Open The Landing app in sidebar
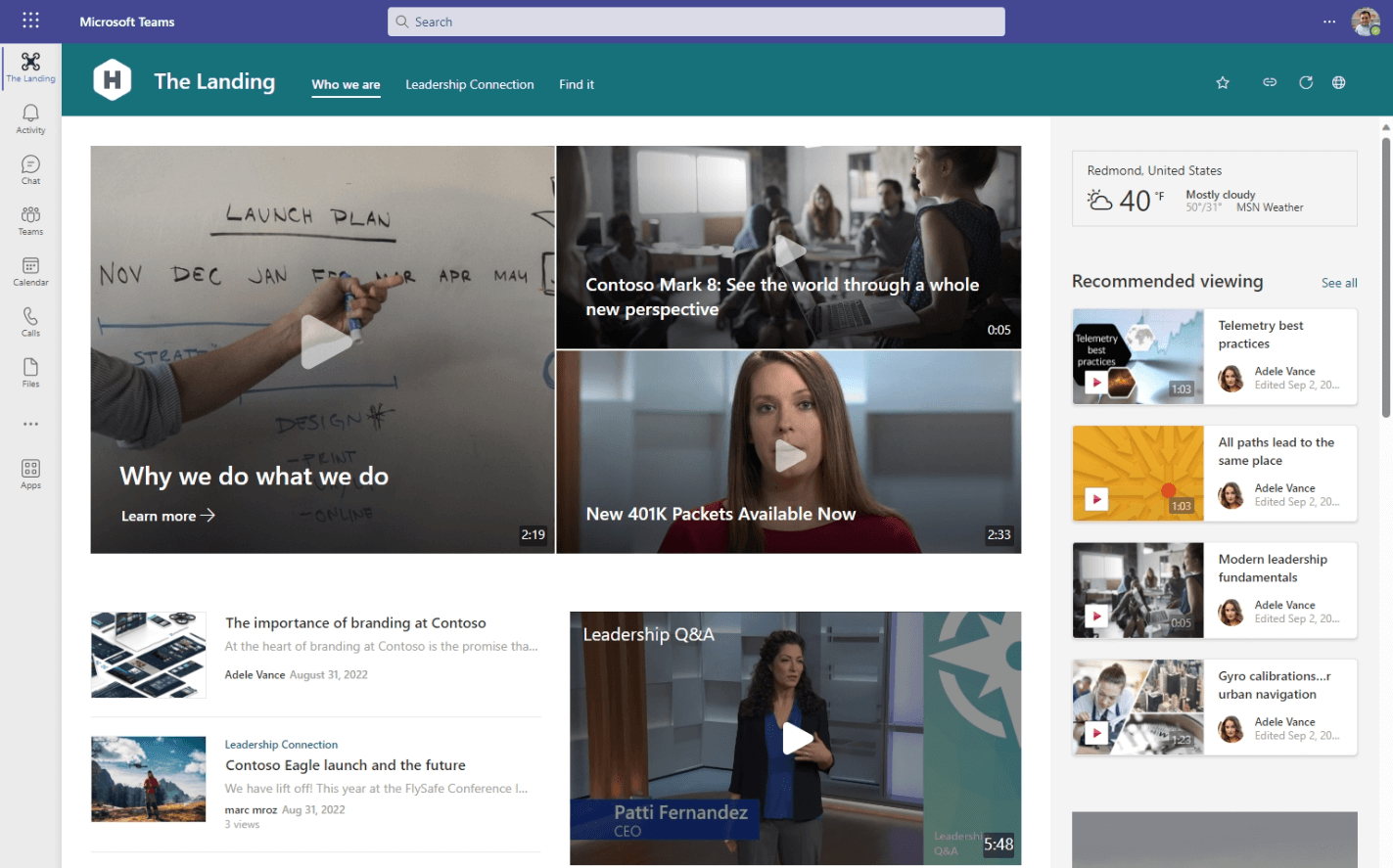The width and height of the screenshot is (1393, 868). [30, 68]
